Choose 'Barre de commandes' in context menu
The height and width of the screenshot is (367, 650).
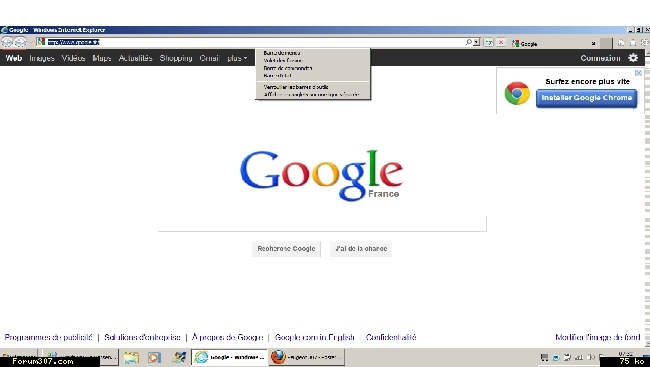[x=313, y=68]
